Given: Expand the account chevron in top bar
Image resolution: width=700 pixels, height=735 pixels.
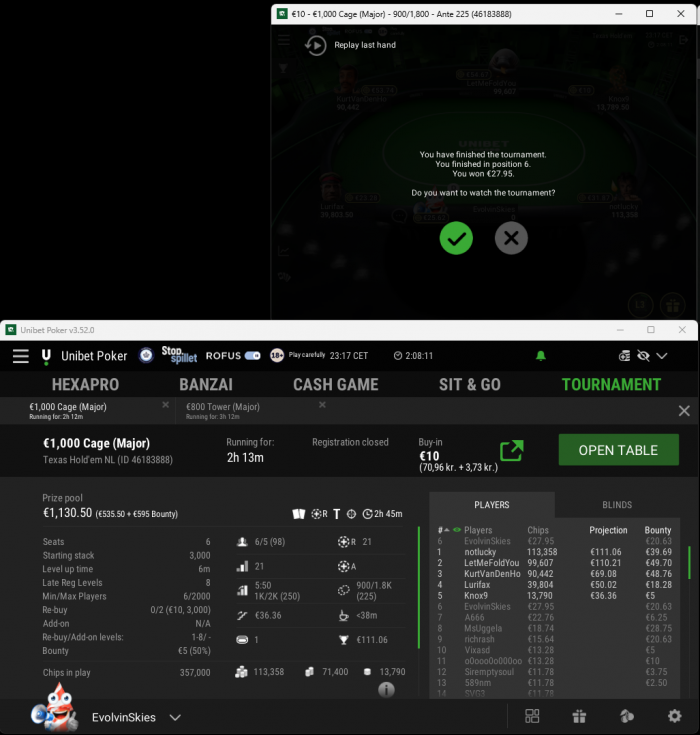Looking at the screenshot, I should (x=662, y=356).
